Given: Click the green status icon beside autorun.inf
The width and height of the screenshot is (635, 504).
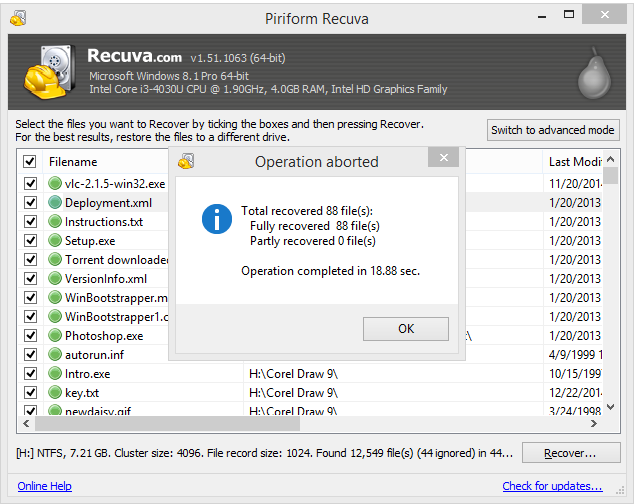Looking at the screenshot, I should pyautogui.click(x=55, y=355).
